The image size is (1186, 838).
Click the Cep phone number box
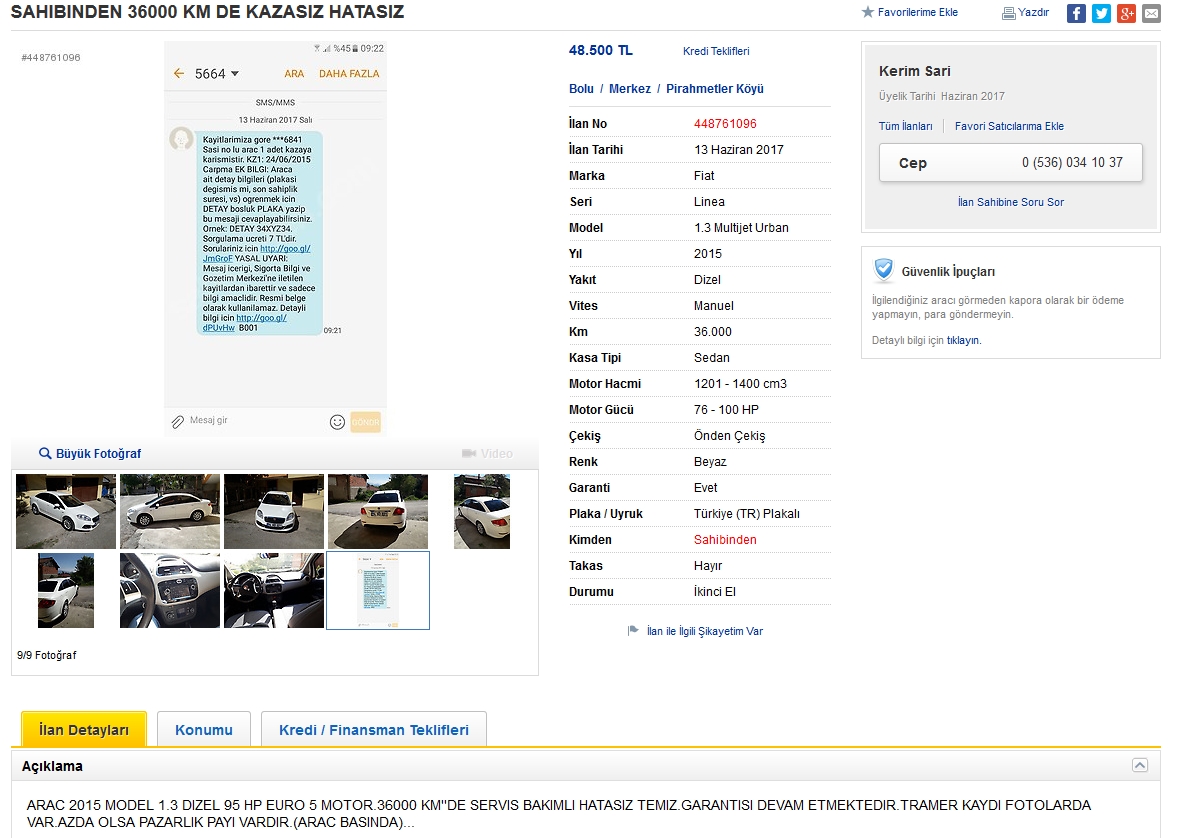[1011, 163]
